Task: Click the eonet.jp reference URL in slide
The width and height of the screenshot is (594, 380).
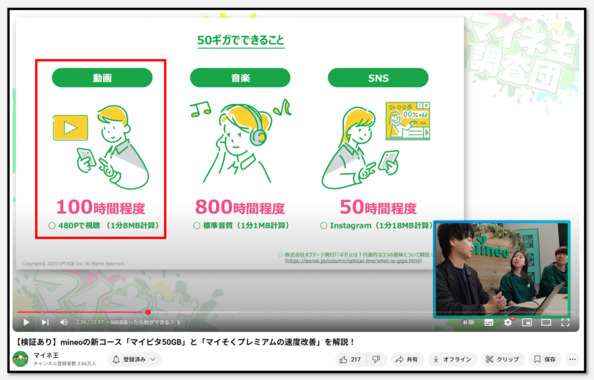Action: [353, 261]
